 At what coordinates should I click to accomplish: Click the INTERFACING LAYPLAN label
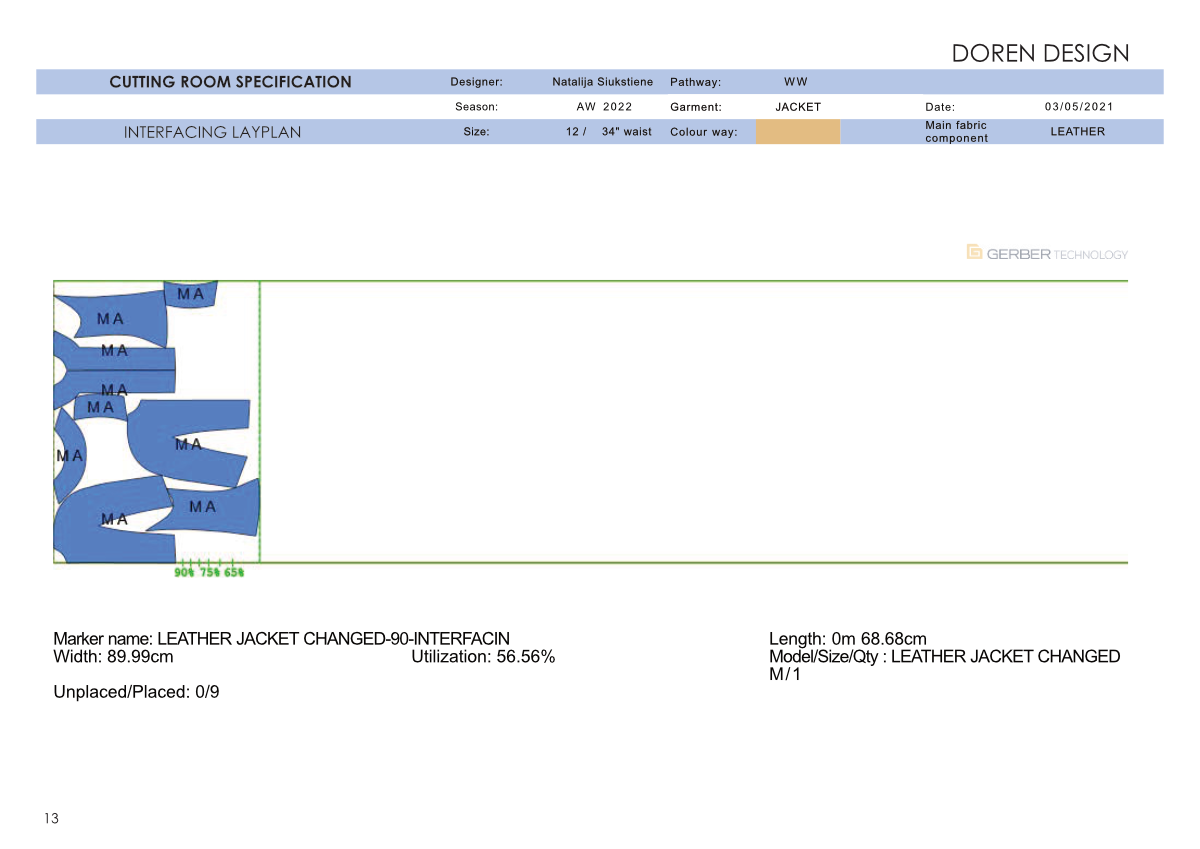click(212, 132)
